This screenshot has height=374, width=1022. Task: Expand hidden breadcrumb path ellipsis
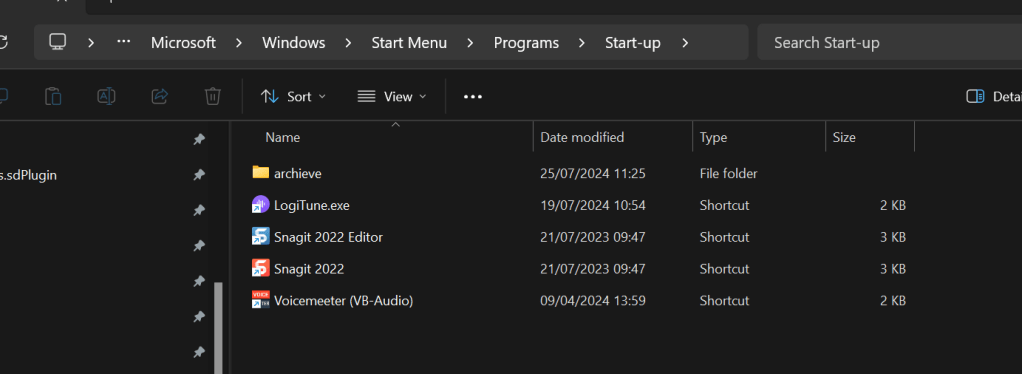[124, 42]
